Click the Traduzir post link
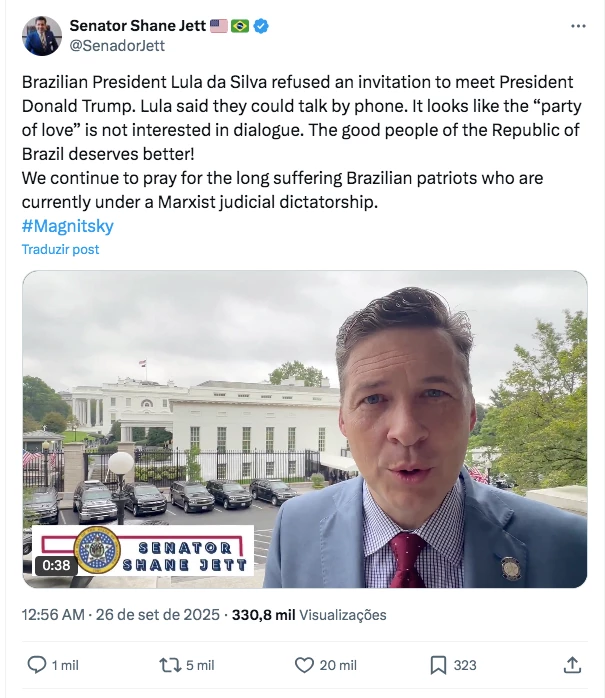Image resolution: width=605 pixels, height=698 pixels. click(x=61, y=249)
